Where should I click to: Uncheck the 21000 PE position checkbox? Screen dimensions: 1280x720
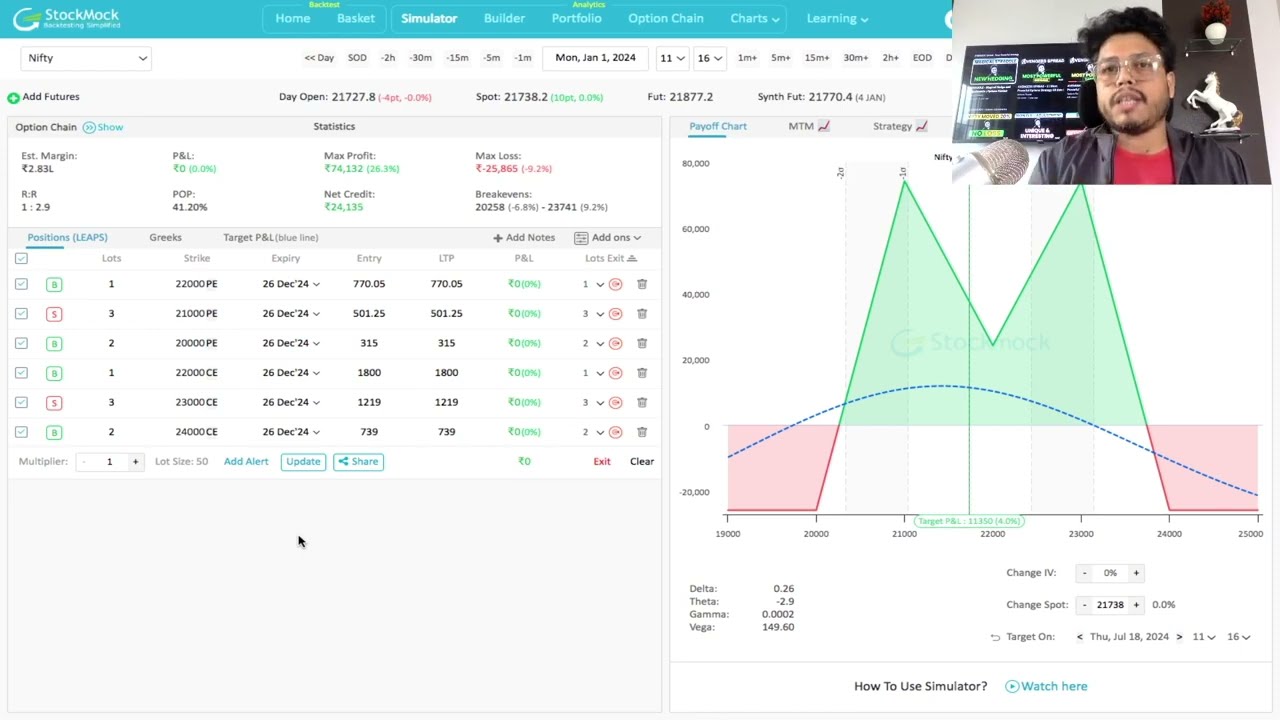(21, 314)
